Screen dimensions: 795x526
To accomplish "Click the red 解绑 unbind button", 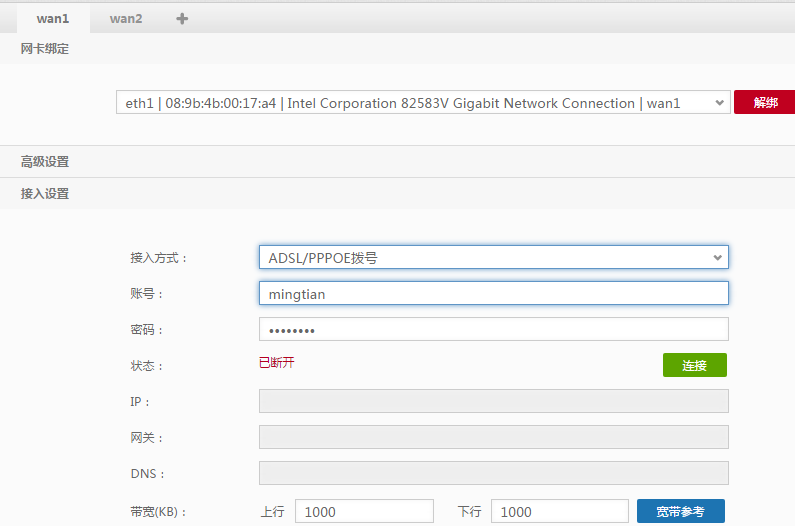I will pyautogui.click(x=765, y=103).
